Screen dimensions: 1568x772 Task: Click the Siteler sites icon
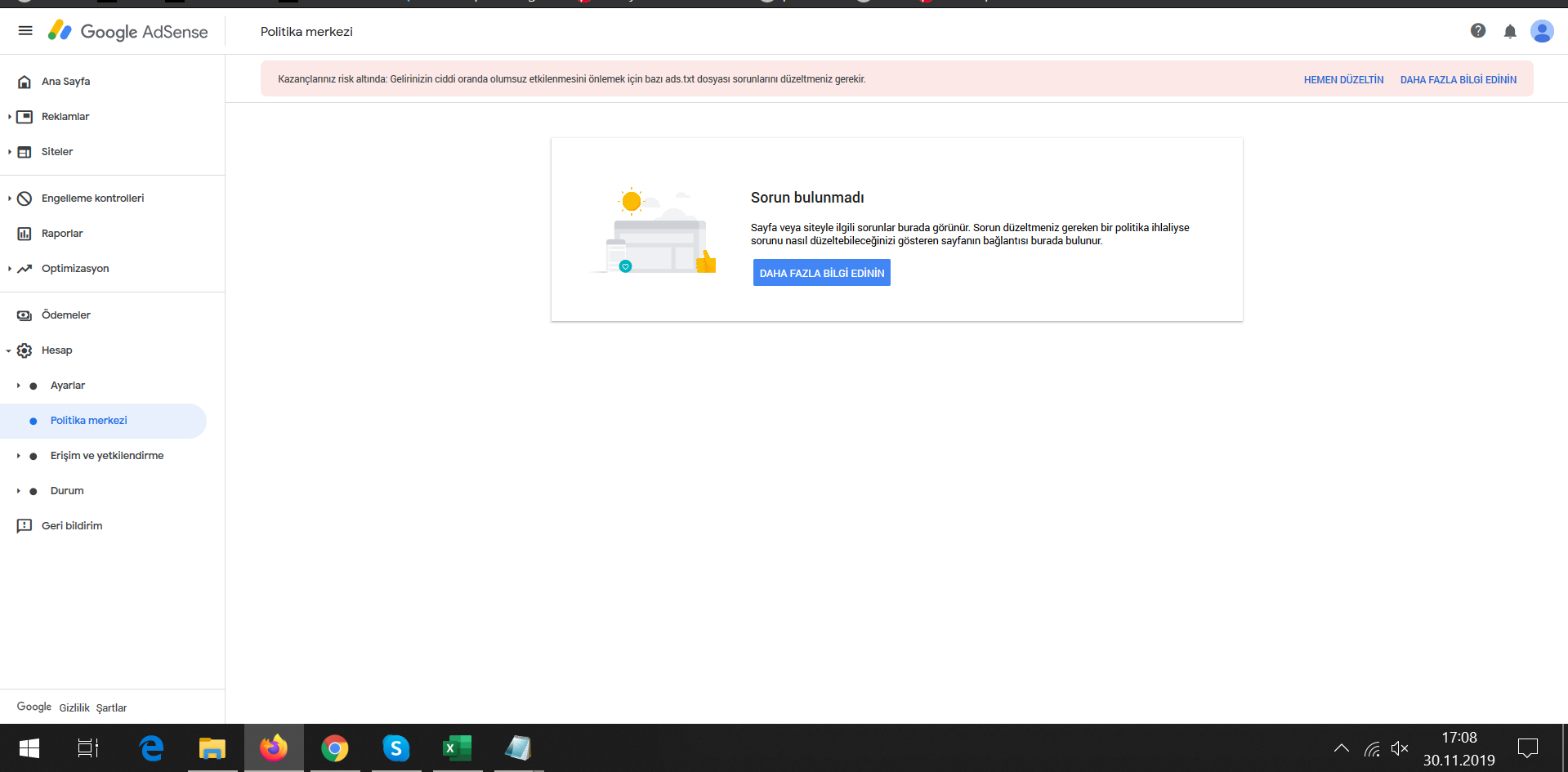coord(25,152)
